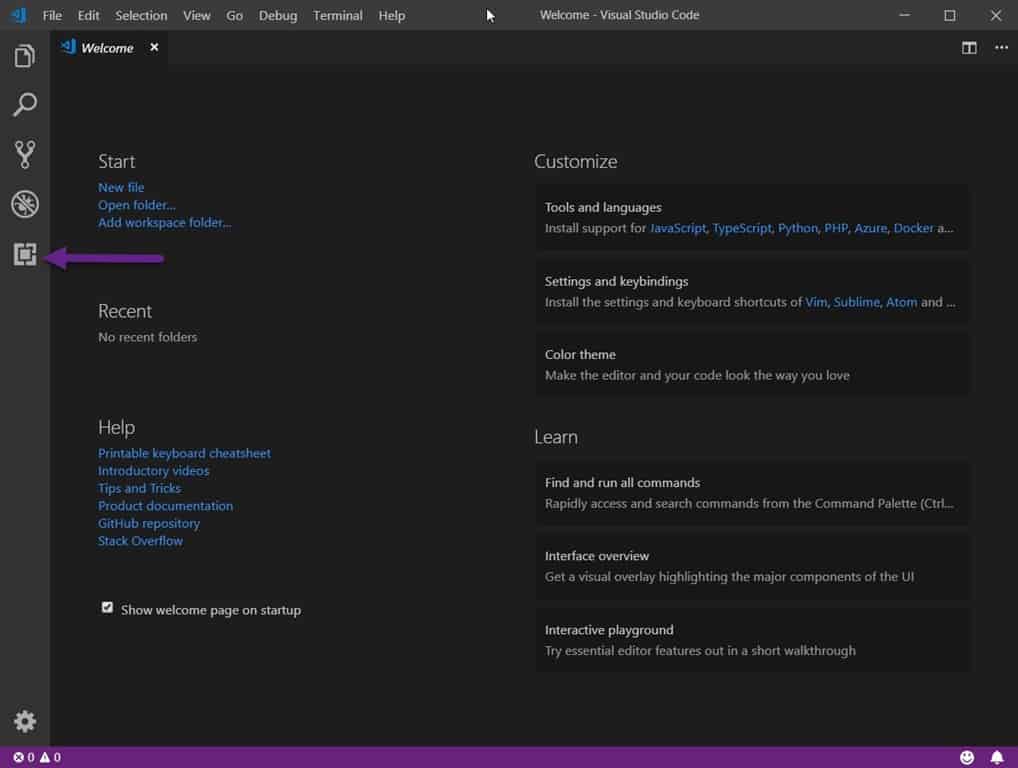The image size is (1018, 768).
Task: Open the Debug view in activity bar
Action: coord(25,204)
